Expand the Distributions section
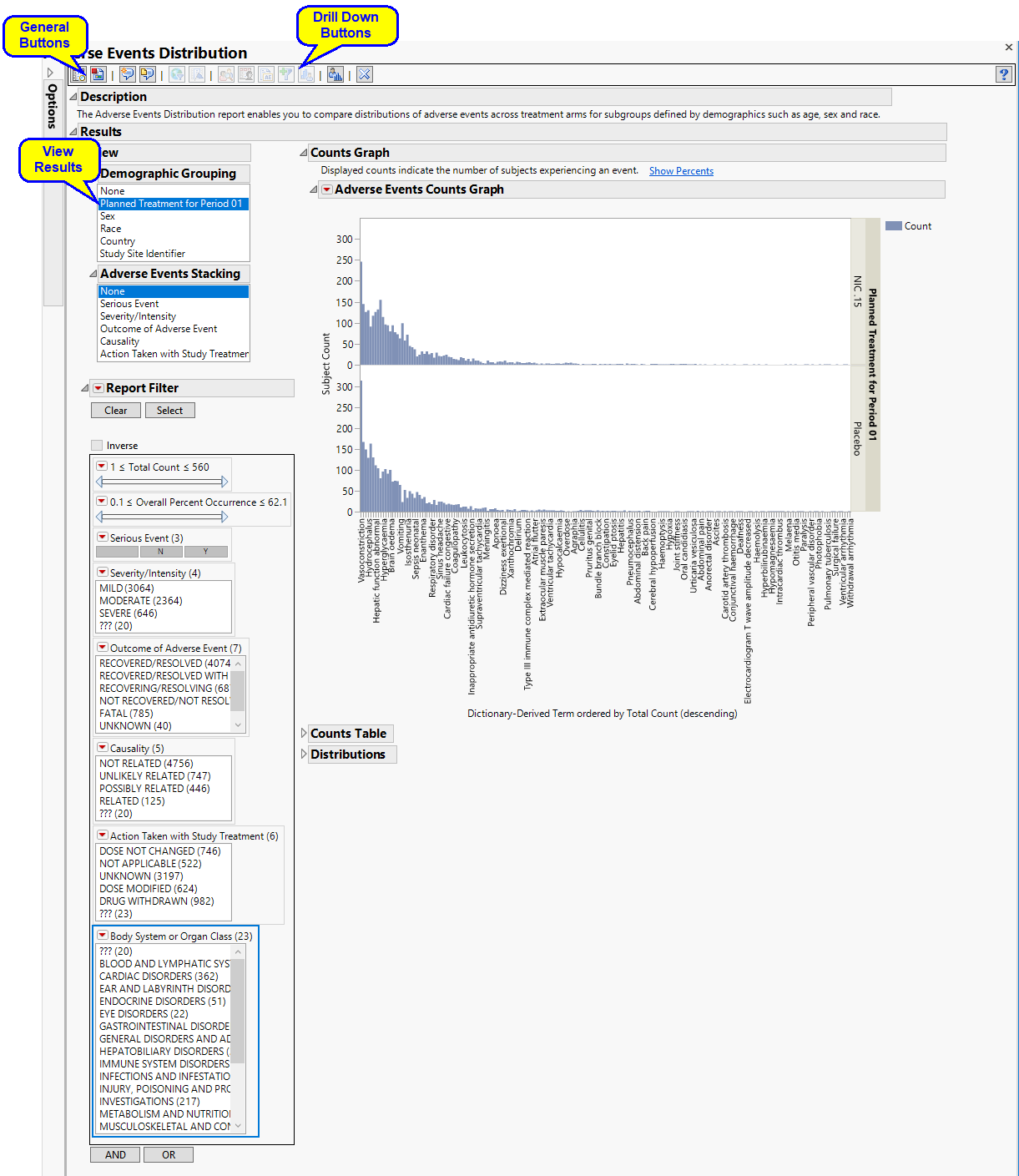The width and height of the screenshot is (1019, 1176). click(304, 755)
